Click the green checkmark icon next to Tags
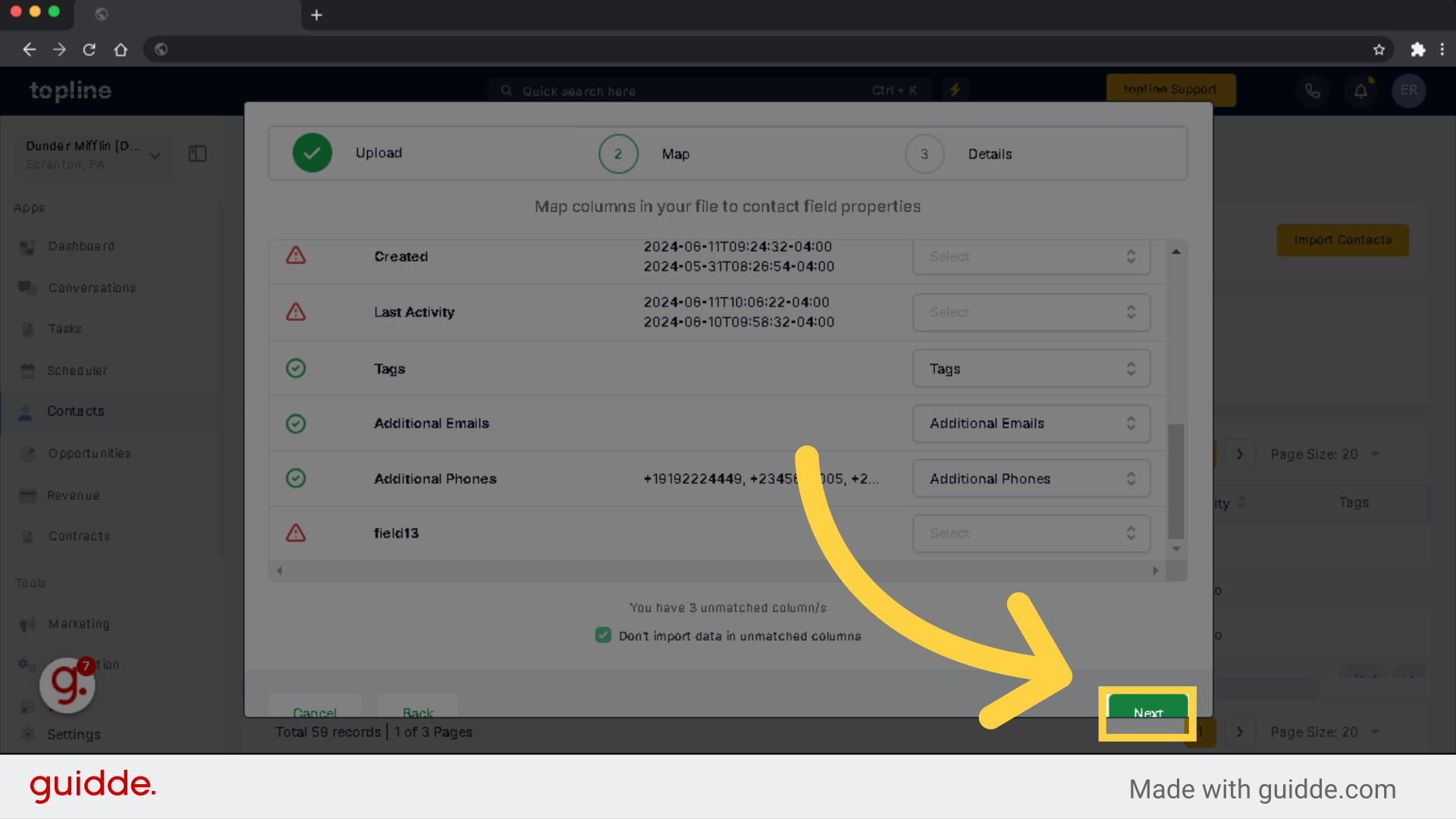The image size is (1456, 819). [296, 368]
